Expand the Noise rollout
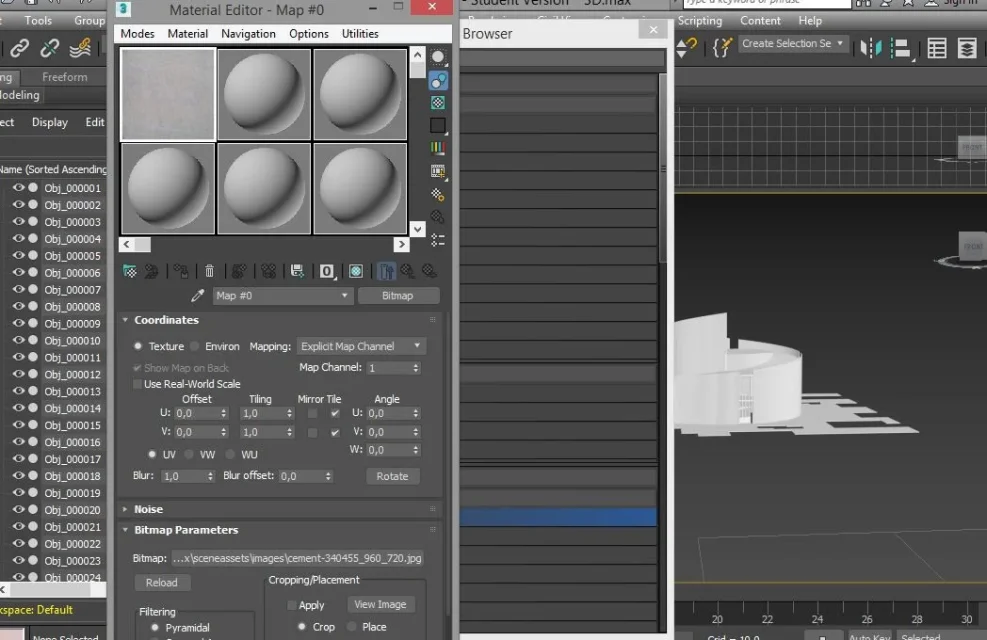This screenshot has height=640, width=987. click(148, 509)
